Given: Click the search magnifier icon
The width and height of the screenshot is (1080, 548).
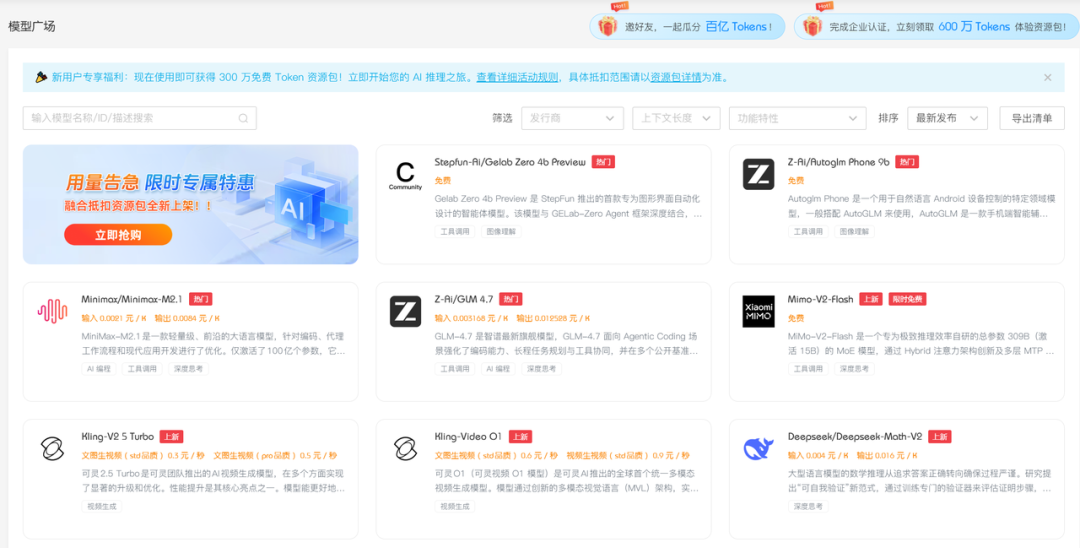Looking at the screenshot, I should [243, 118].
